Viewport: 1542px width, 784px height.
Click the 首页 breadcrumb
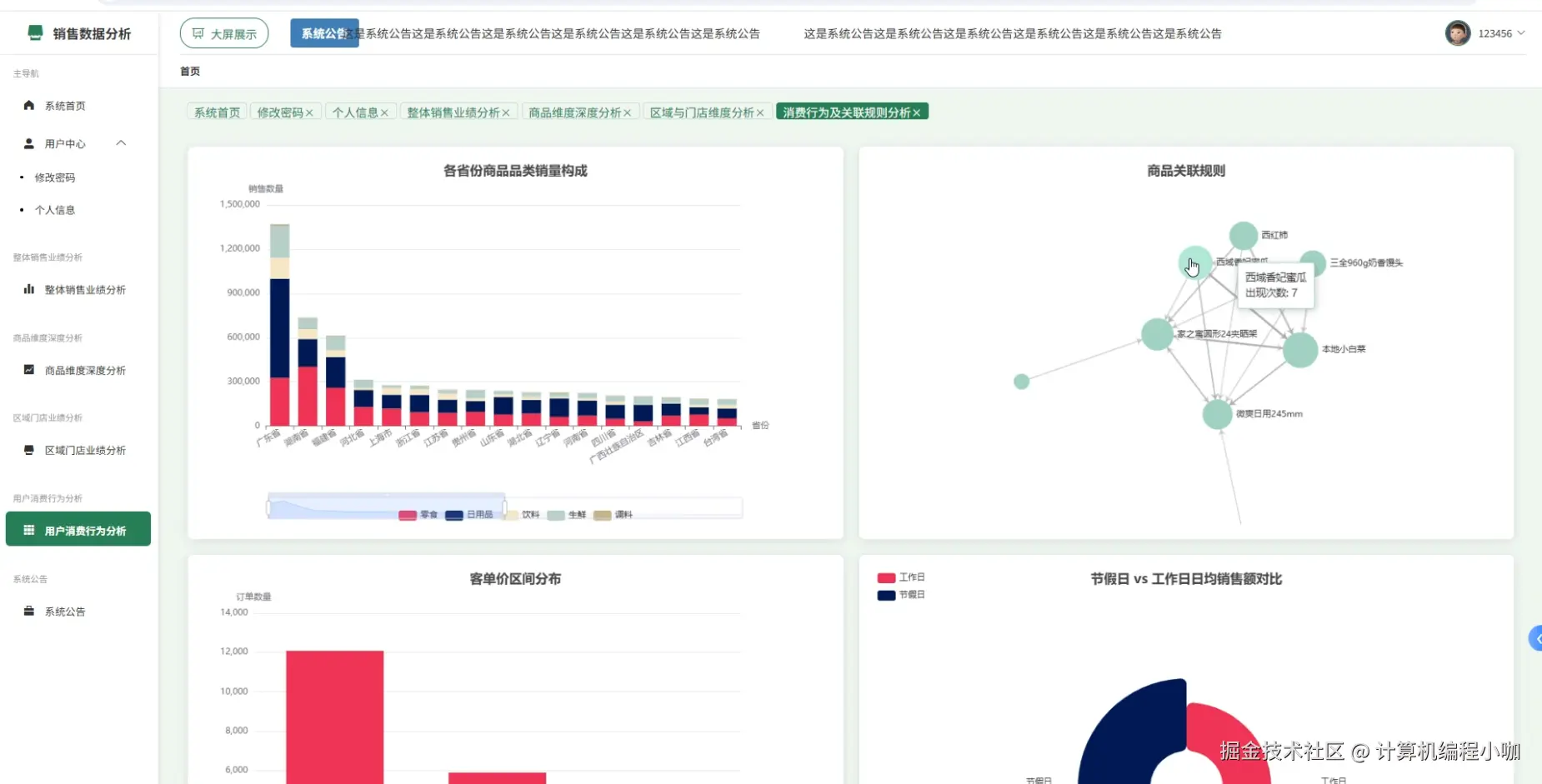[190, 72]
